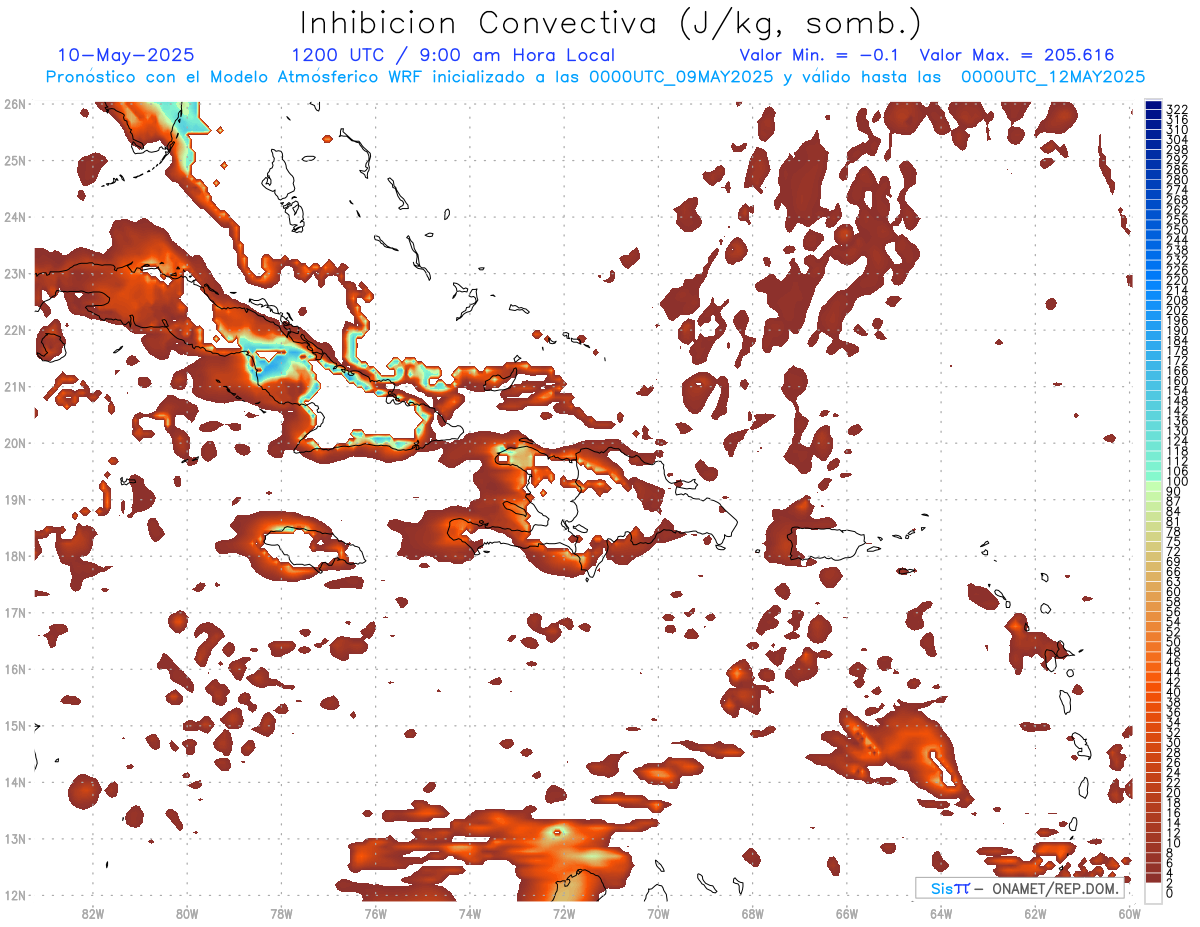Click the 15N latitude label
The width and height of the screenshot is (1200, 927).
[x=14, y=725]
